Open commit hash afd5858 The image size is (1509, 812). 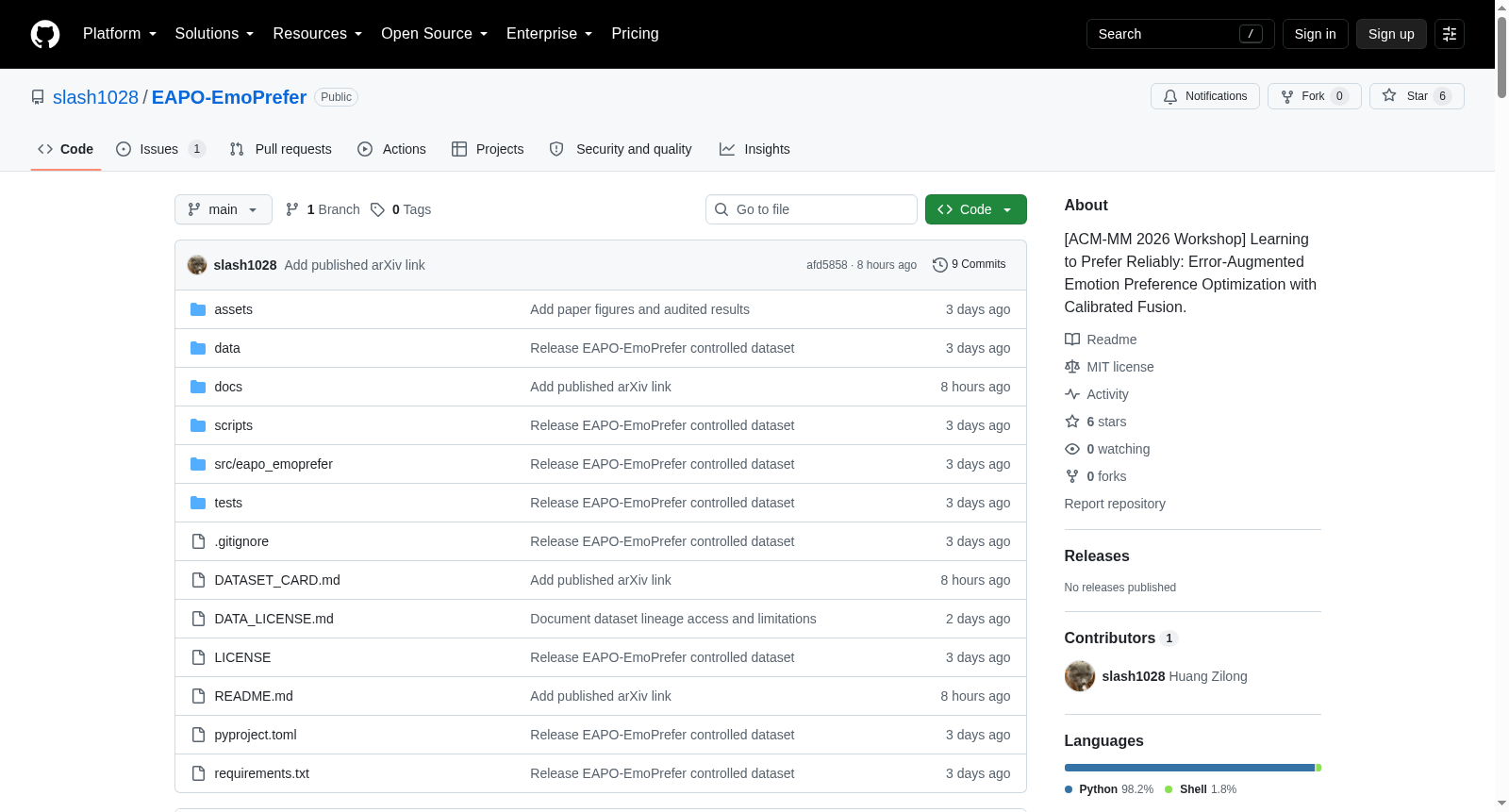(x=827, y=265)
